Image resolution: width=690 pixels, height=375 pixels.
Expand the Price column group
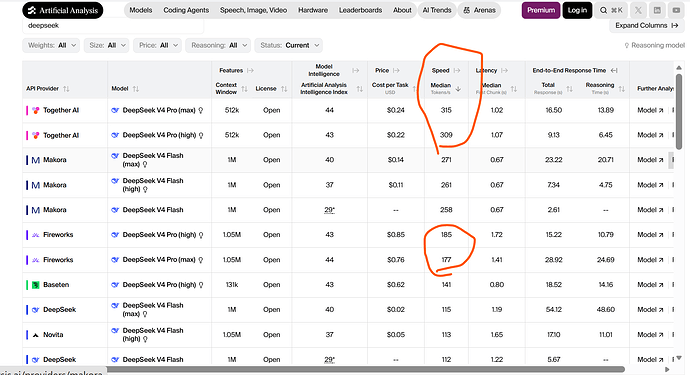pos(396,70)
